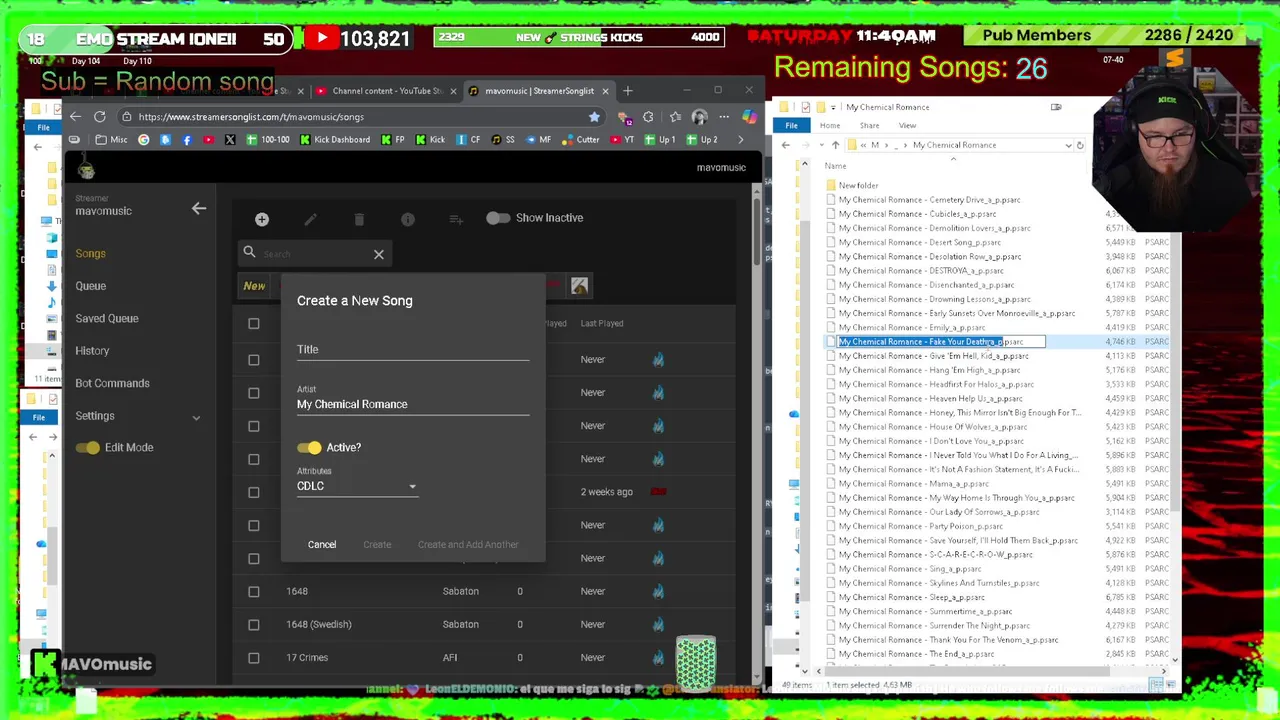The width and height of the screenshot is (1280, 720).
Task: Sort by Name column in Explorer
Action: click(x=835, y=166)
